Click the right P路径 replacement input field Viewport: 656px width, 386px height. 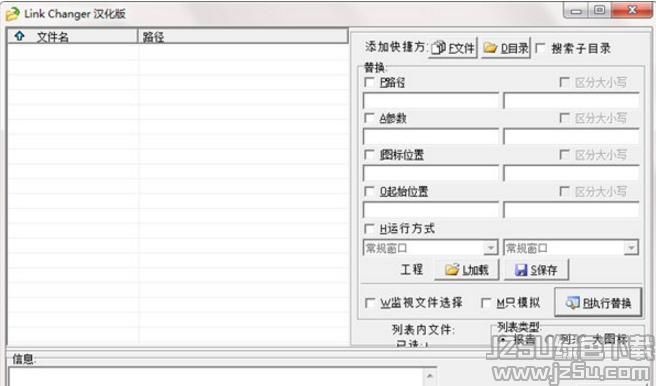coord(571,101)
